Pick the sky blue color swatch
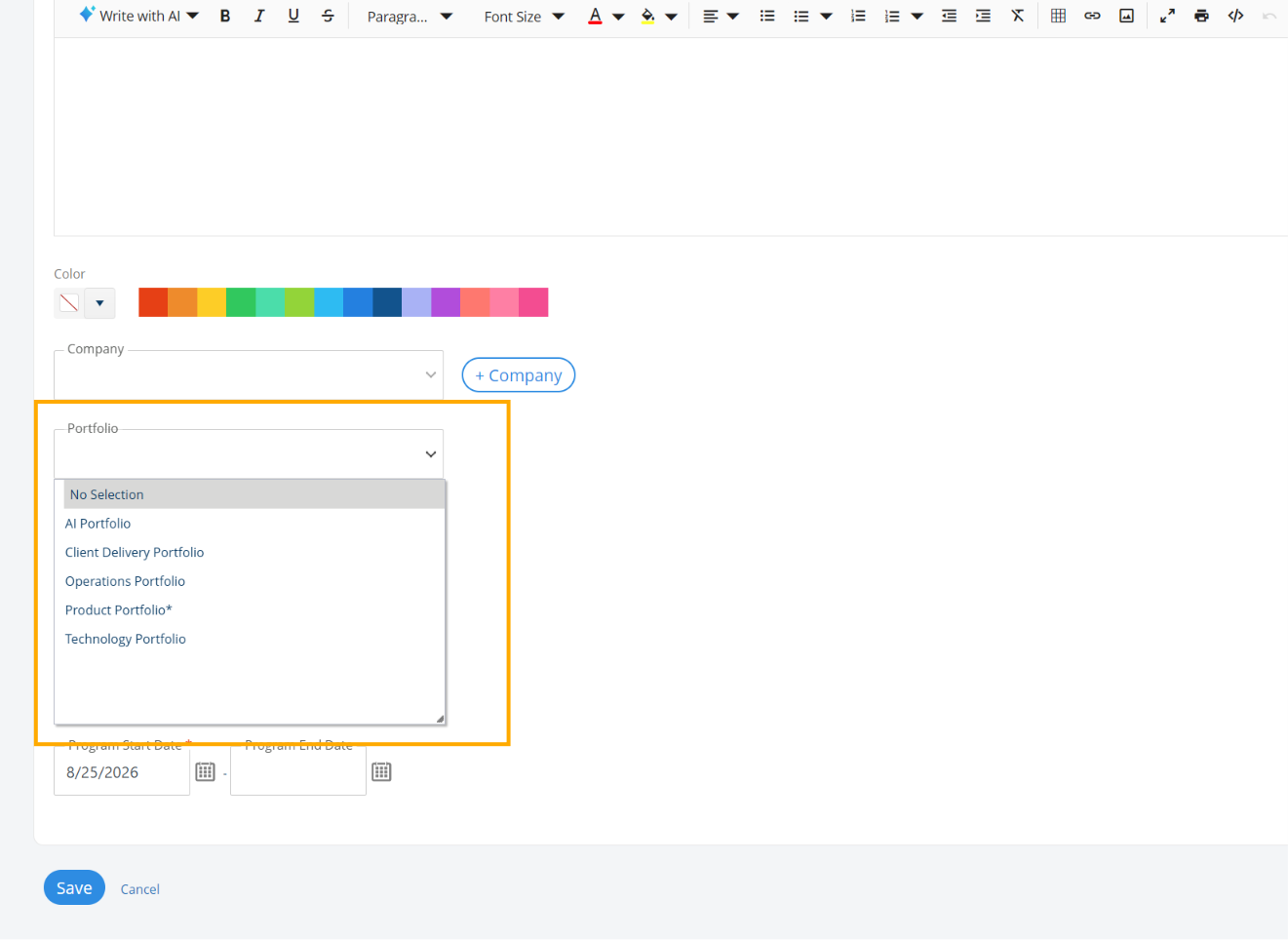The height and width of the screenshot is (940, 1288). tap(329, 302)
